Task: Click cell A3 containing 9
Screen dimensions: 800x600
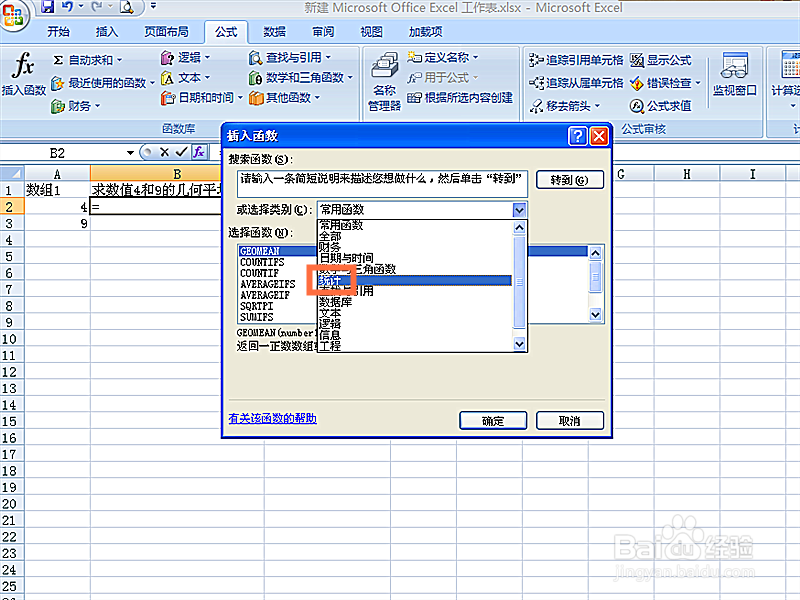Action: coord(57,223)
